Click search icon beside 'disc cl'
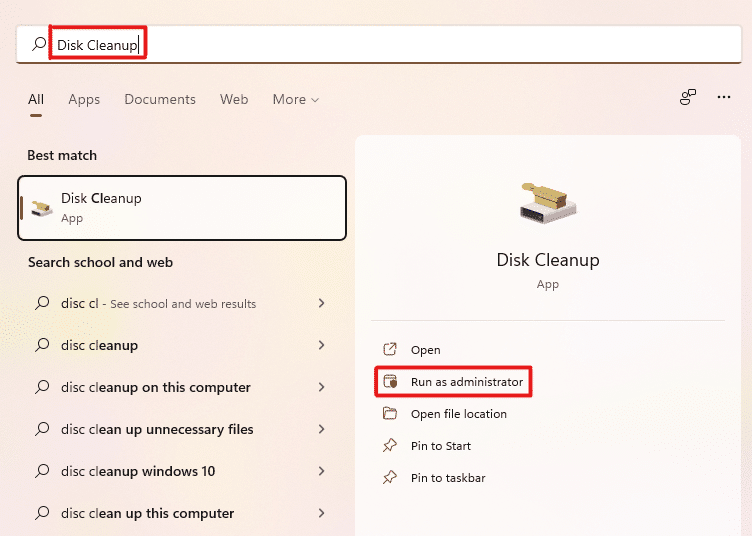The width and height of the screenshot is (752, 536). [x=42, y=303]
